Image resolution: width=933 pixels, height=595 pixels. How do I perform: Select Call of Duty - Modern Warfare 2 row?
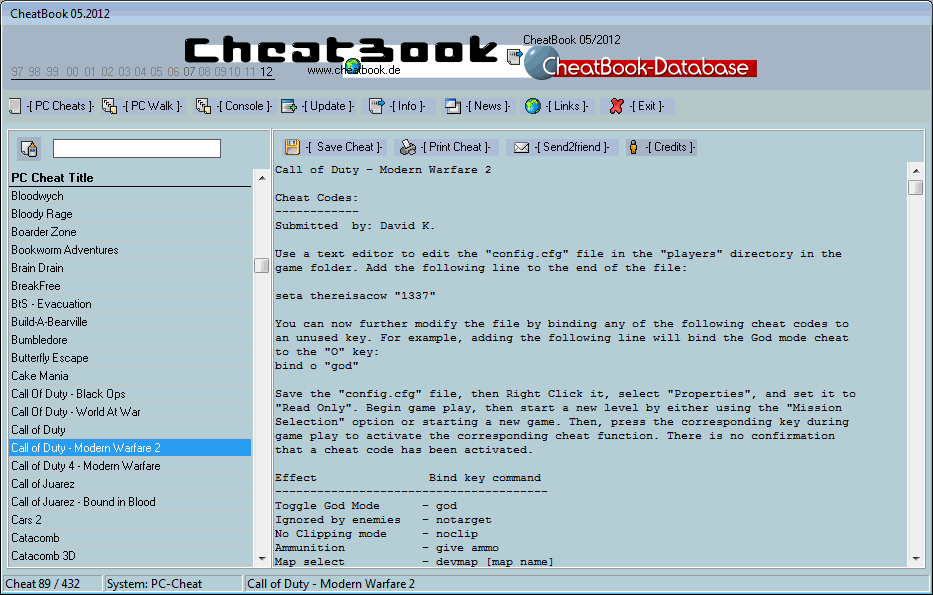point(130,448)
